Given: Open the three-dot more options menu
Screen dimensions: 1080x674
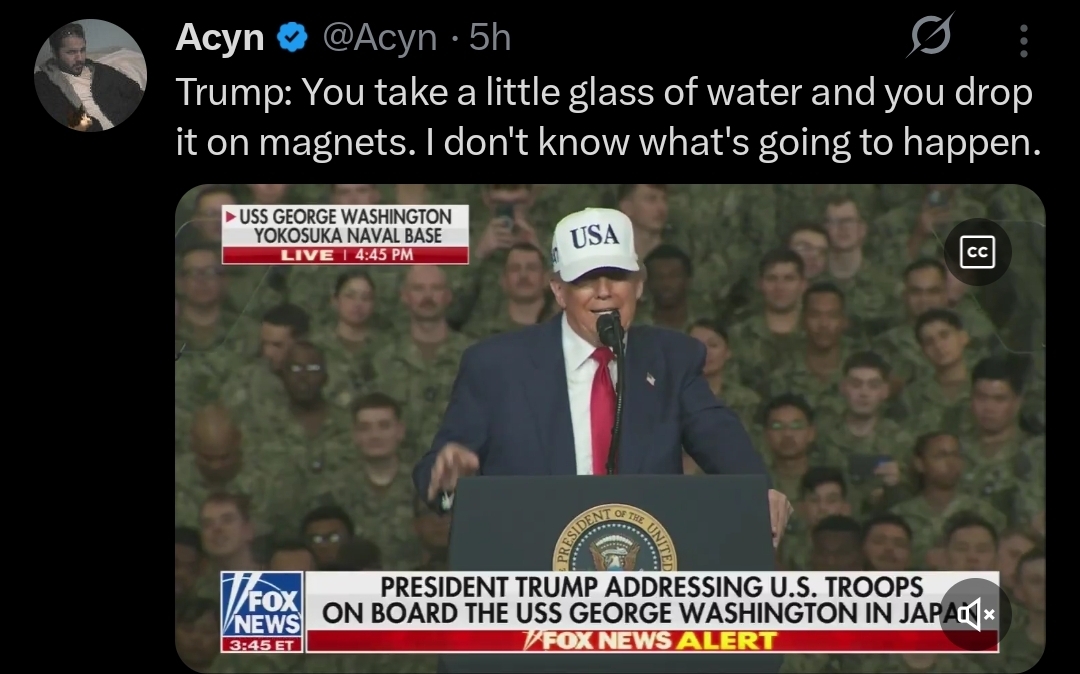Looking at the screenshot, I should (x=1024, y=40).
